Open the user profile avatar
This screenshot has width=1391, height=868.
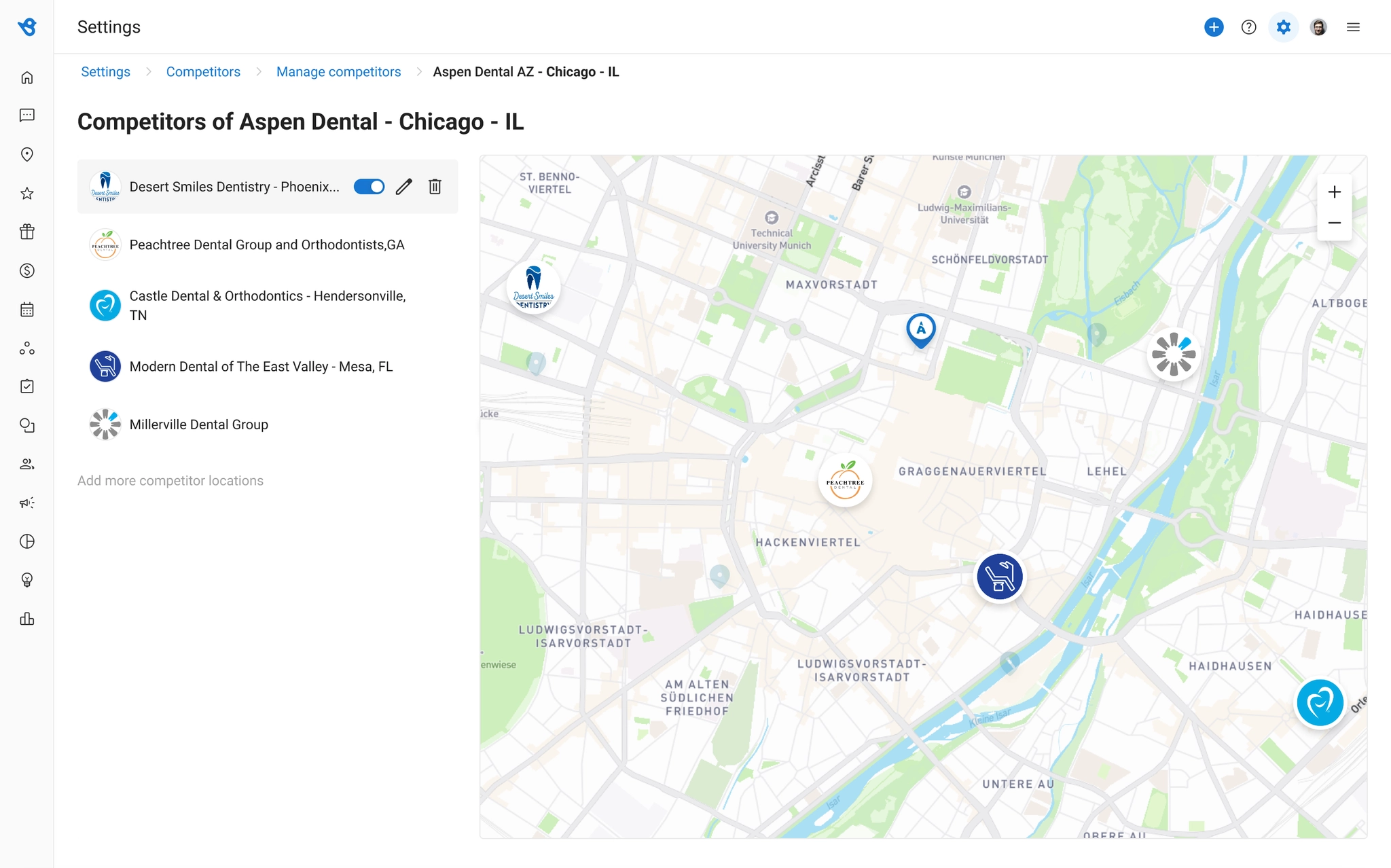click(x=1318, y=27)
